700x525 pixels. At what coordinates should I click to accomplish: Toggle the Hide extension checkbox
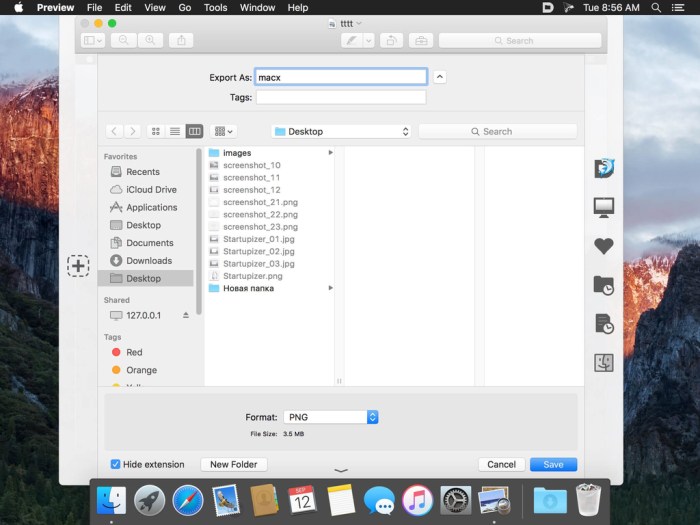tap(116, 464)
